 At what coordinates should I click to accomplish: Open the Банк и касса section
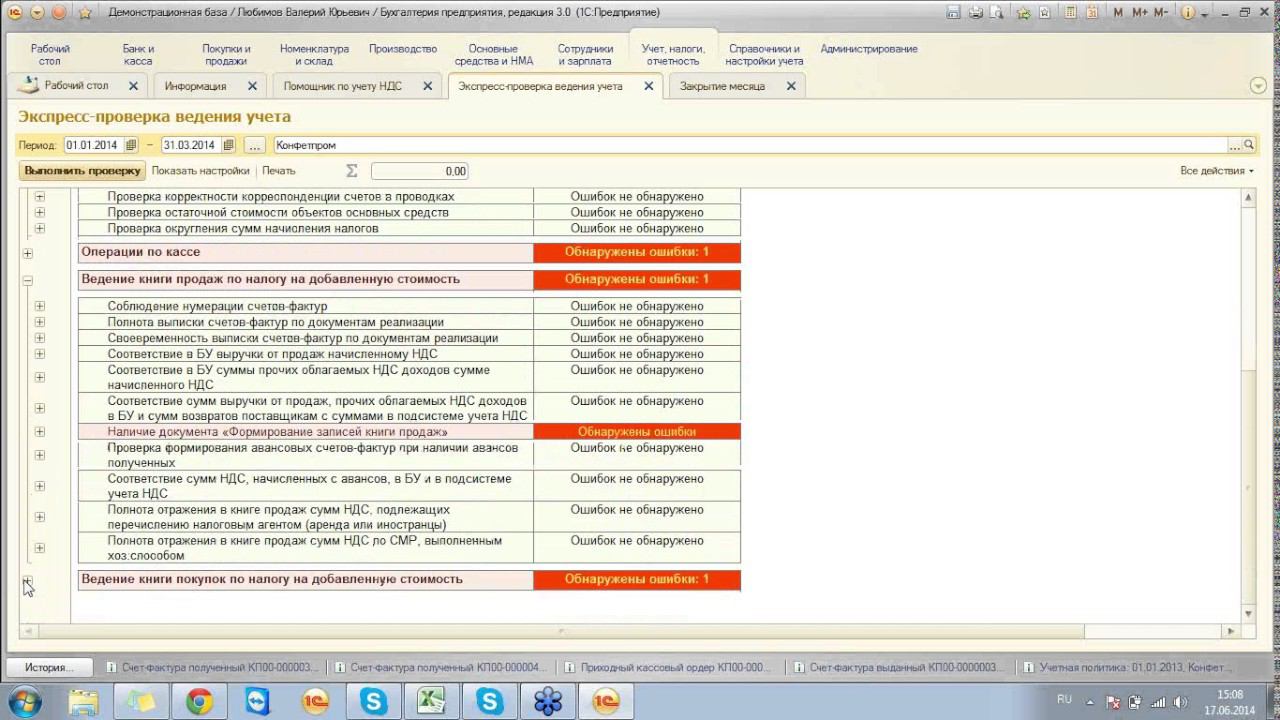[x=138, y=54]
